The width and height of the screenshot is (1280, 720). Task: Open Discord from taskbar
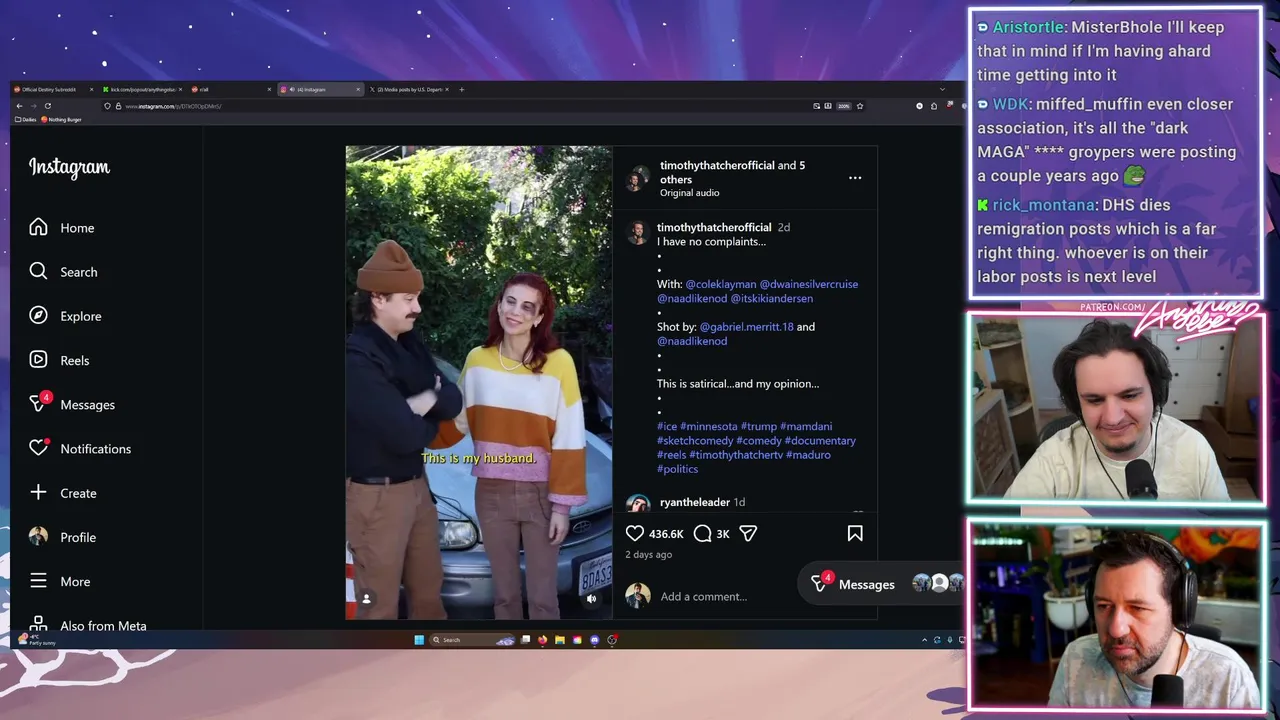click(595, 640)
